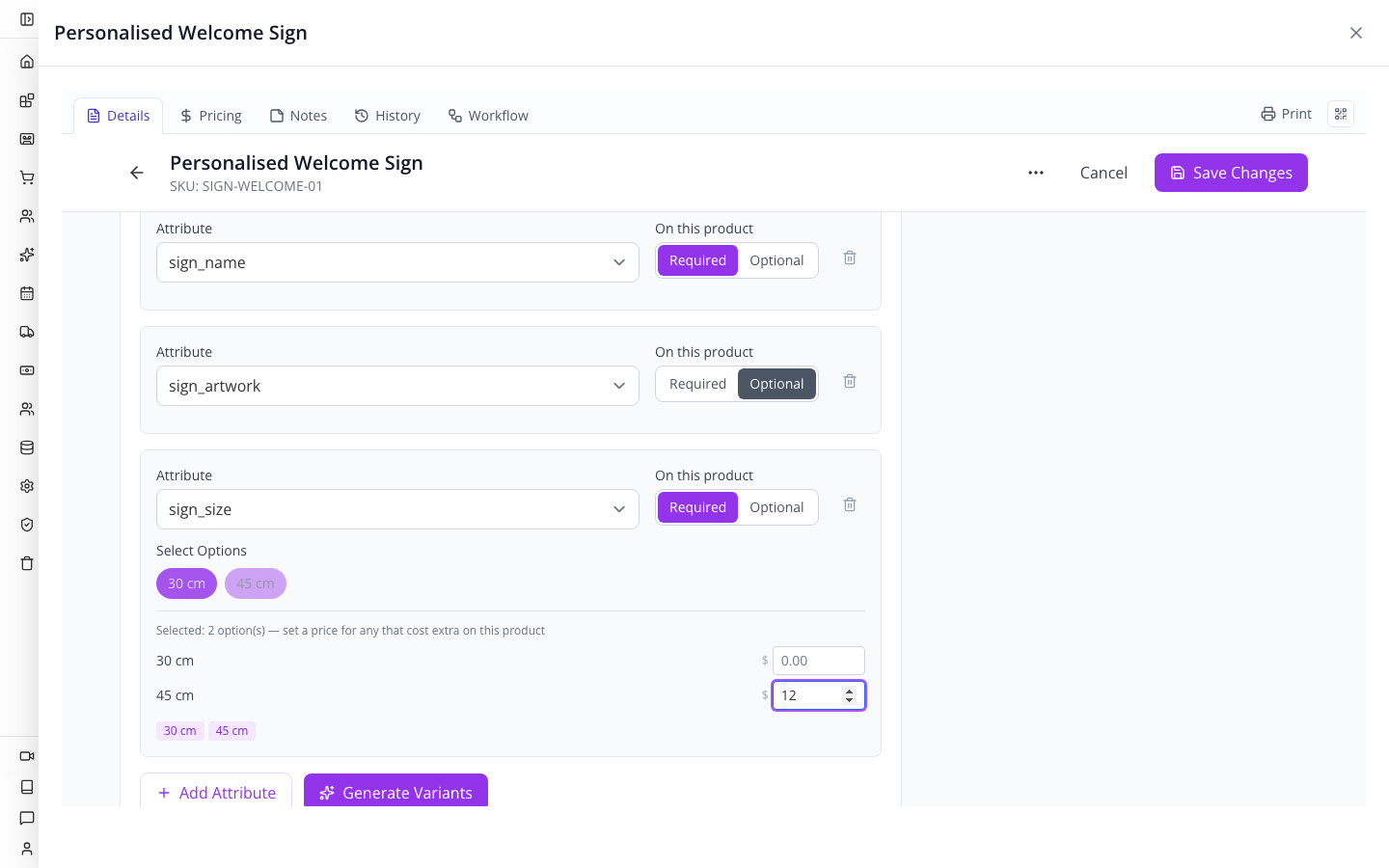Set sign_name to Optional
Image resolution: width=1389 pixels, height=868 pixels.
point(776,260)
